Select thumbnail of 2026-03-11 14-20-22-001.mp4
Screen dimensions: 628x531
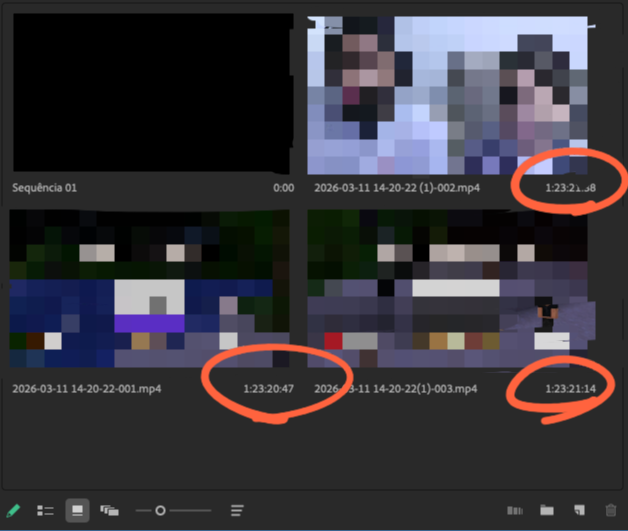(149, 288)
